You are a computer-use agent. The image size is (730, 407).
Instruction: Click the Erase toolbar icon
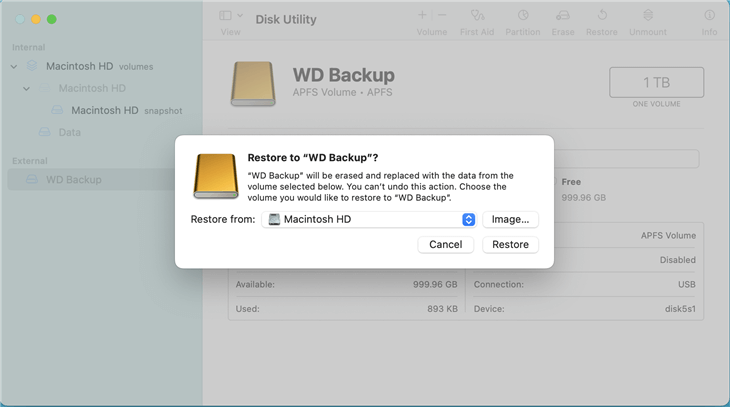(563, 16)
